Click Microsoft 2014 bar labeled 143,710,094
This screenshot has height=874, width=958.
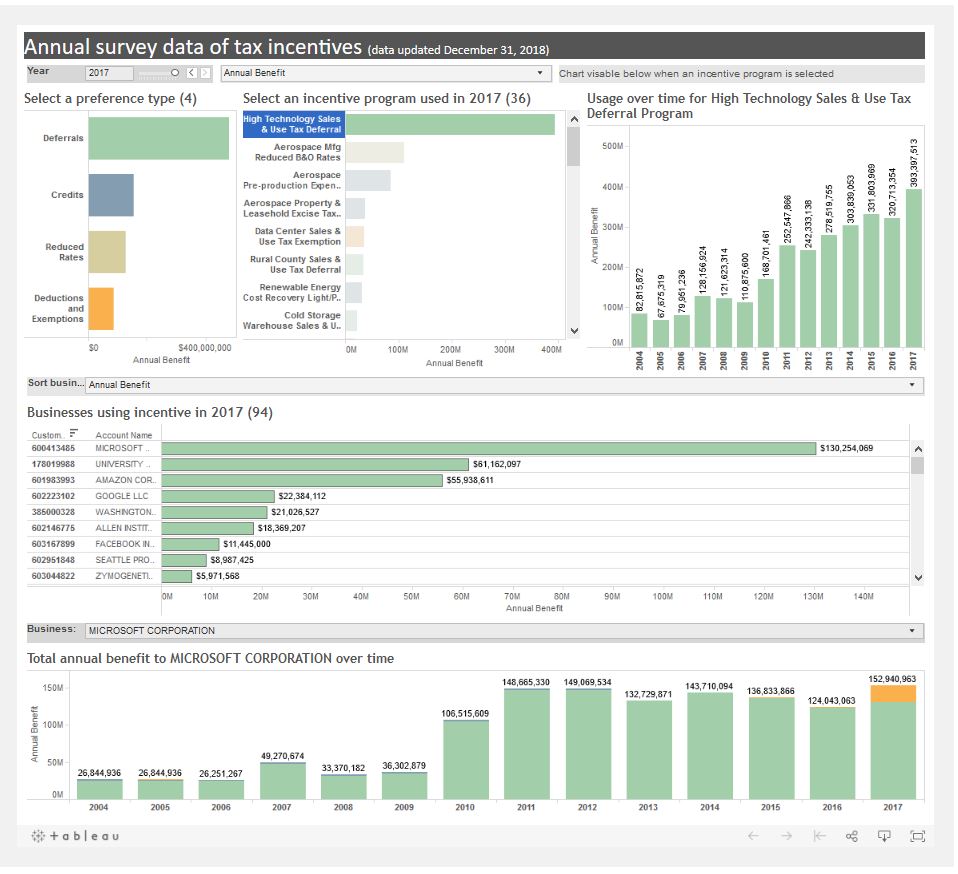point(710,746)
